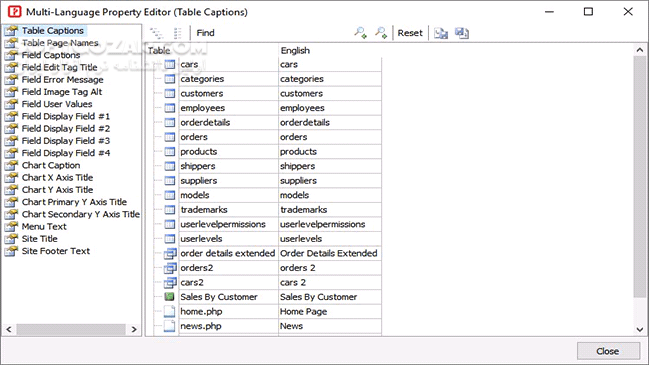The width and height of the screenshot is (649, 365).
Task: Click the grid scroll down arrow
Action: coord(640,329)
